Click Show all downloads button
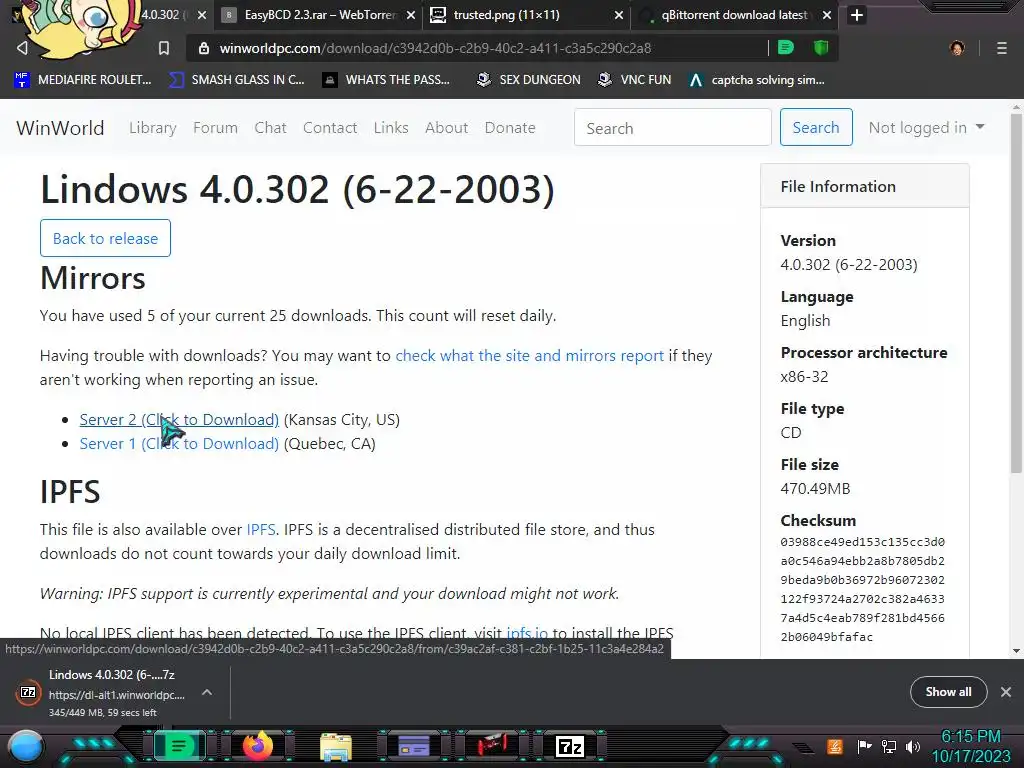Image resolution: width=1024 pixels, height=768 pixels. point(948,692)
